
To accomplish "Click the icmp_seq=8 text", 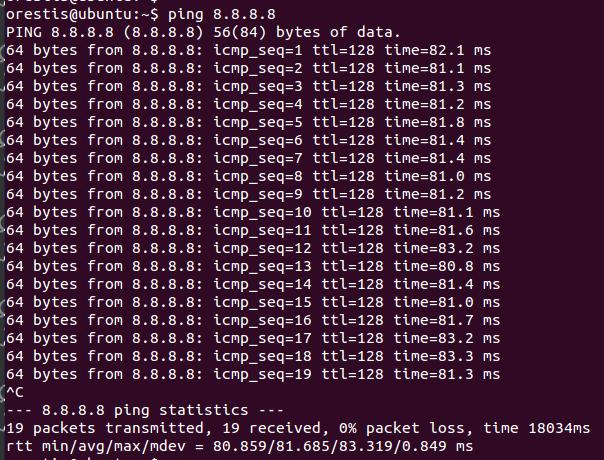I will pyautogui.click(x=258, y=177).
